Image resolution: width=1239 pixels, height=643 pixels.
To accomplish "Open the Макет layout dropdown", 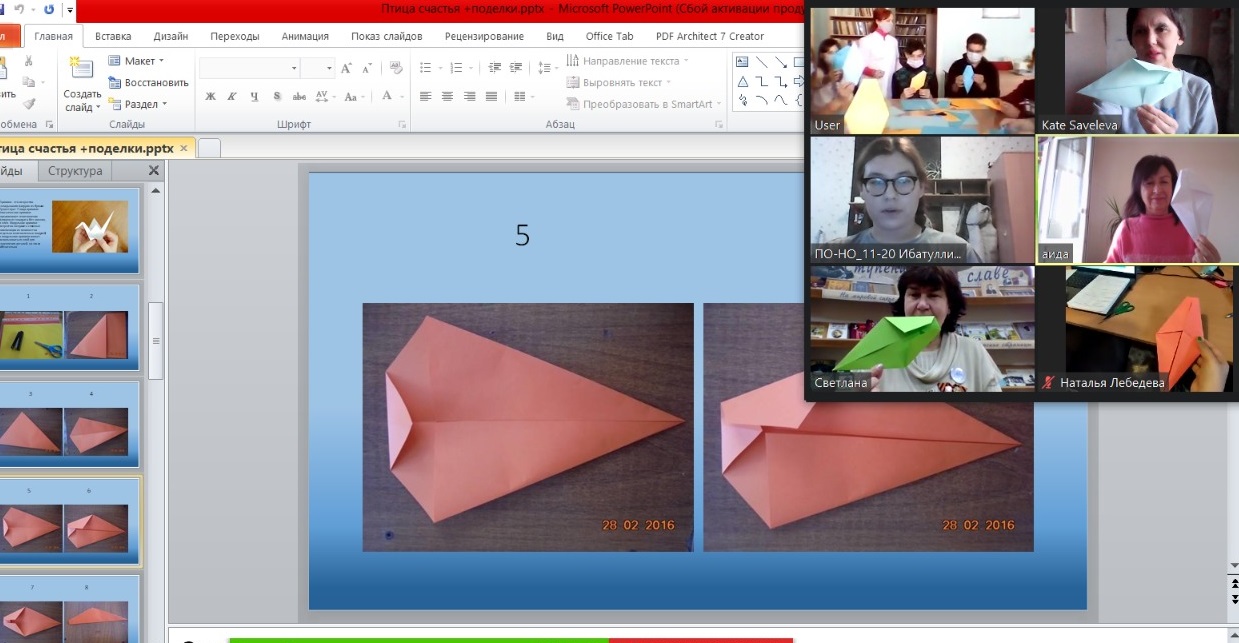I will coord(136,61).
